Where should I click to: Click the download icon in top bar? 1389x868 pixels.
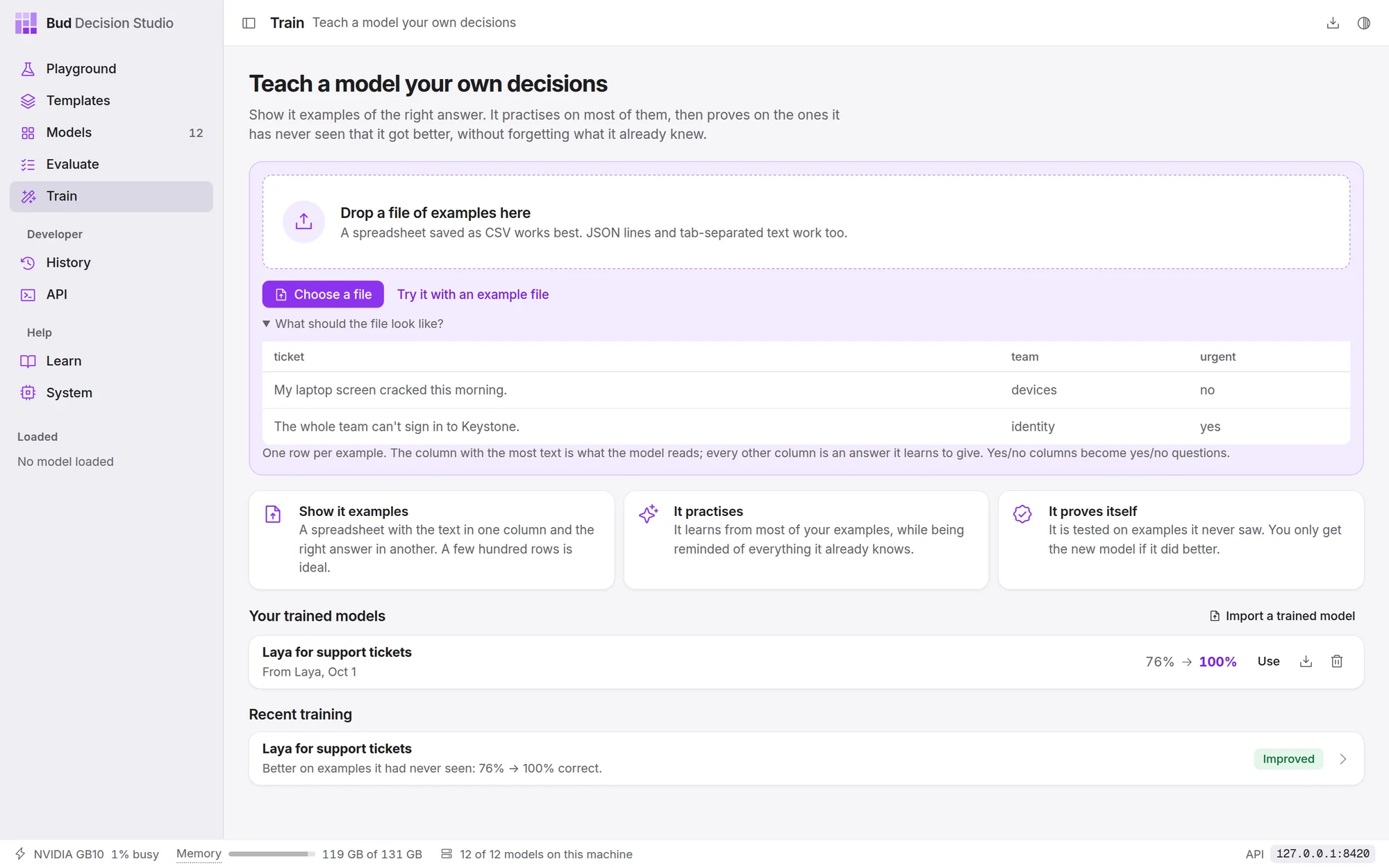pyautogui.click(x=1333, y=23)
